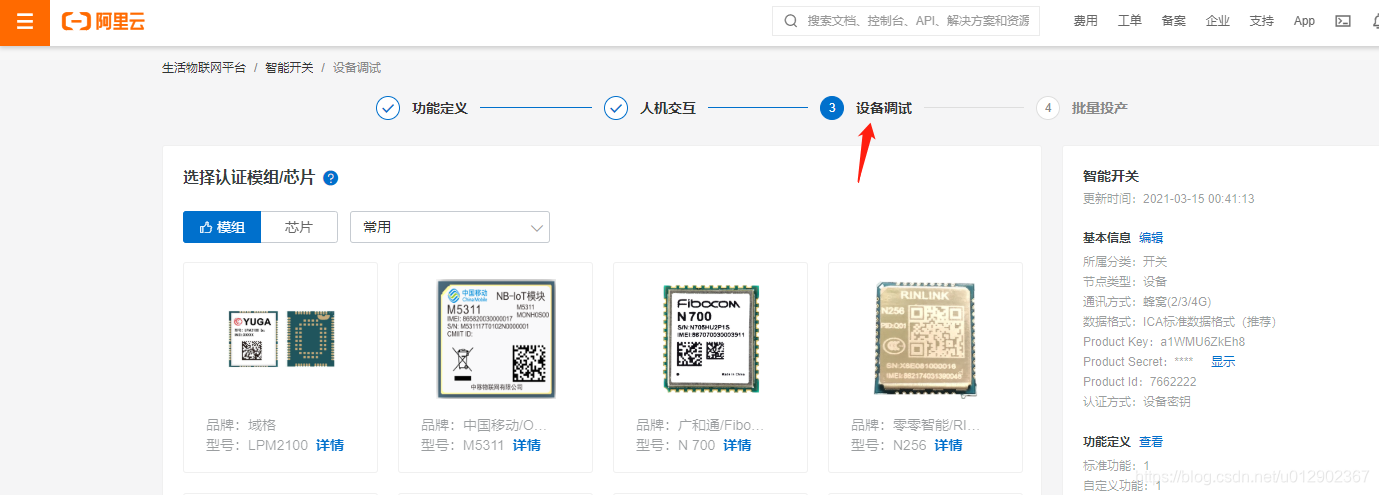This screenshot has height=495, width=1379.
Task: Click the Product Id value 7662222
Action: coord(1175,381)
